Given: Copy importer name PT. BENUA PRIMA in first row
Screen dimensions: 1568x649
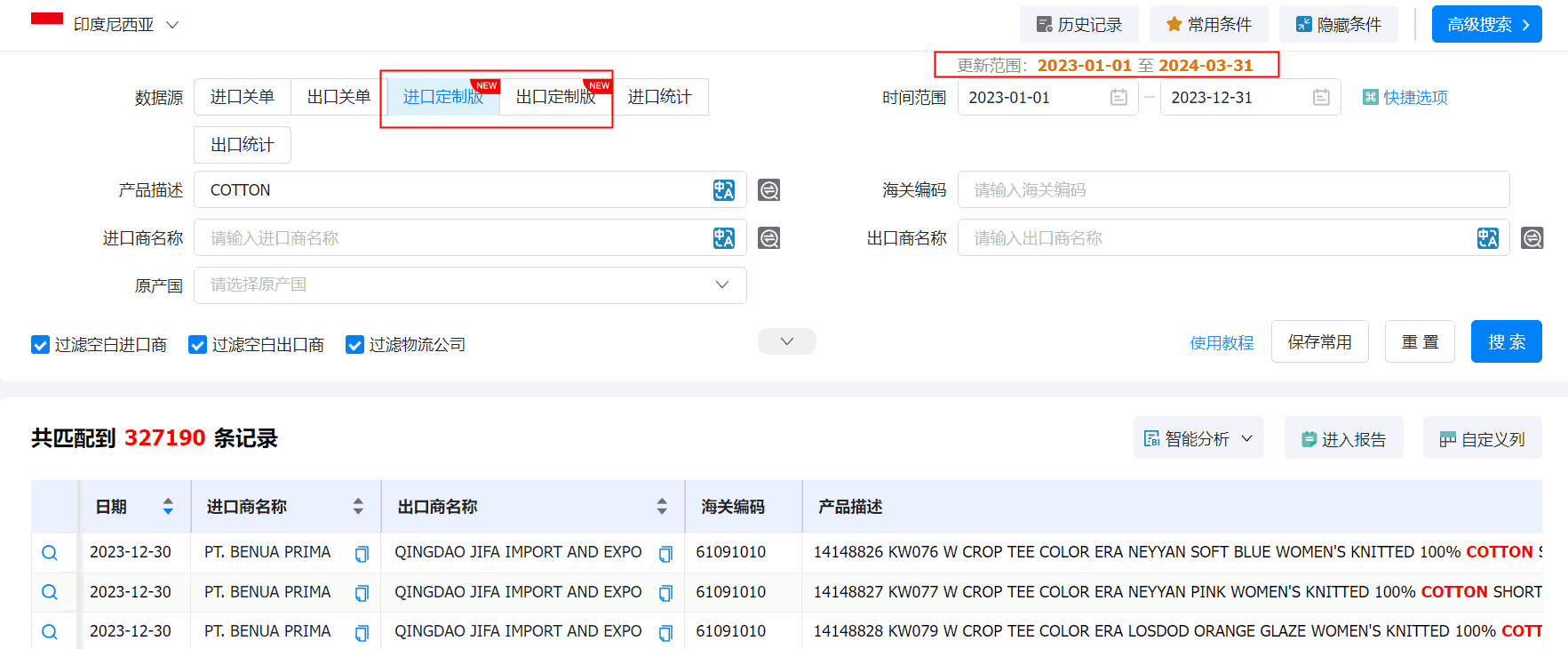Looking at the screenshot, I should click(x=362, y=554).
